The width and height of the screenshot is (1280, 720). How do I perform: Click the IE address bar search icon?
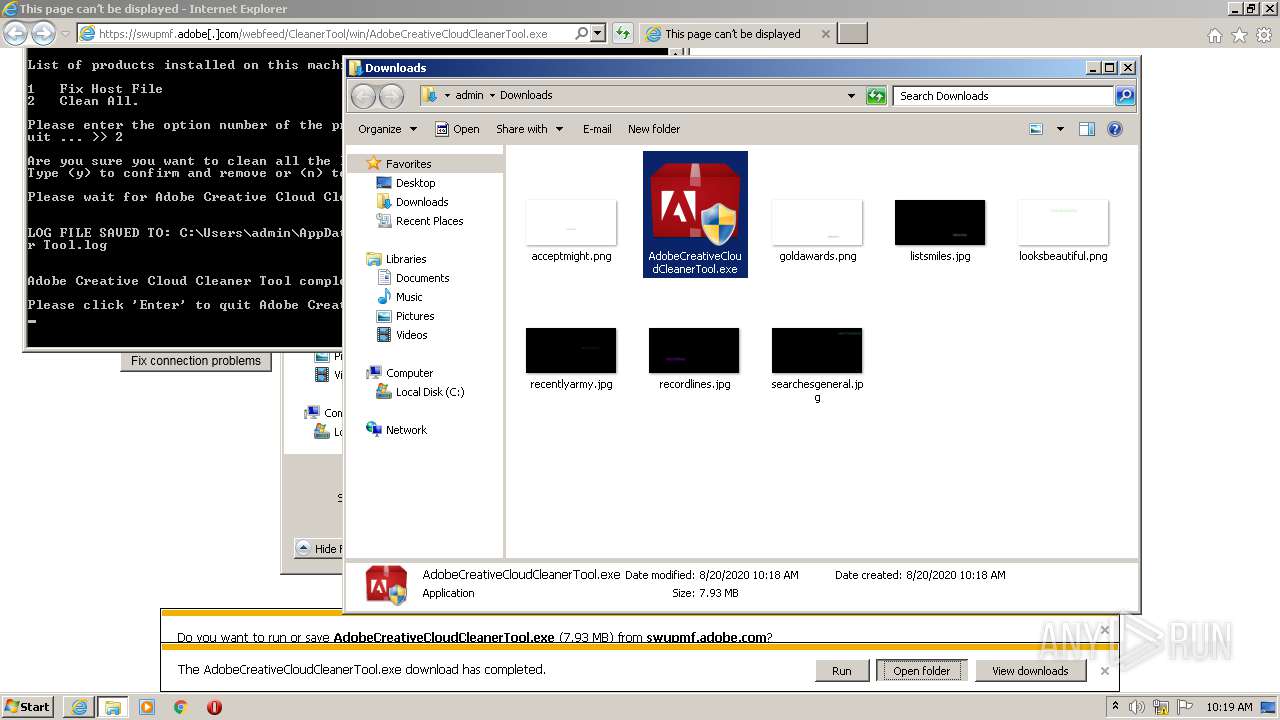pyautogui.click(x=582, y=33)
